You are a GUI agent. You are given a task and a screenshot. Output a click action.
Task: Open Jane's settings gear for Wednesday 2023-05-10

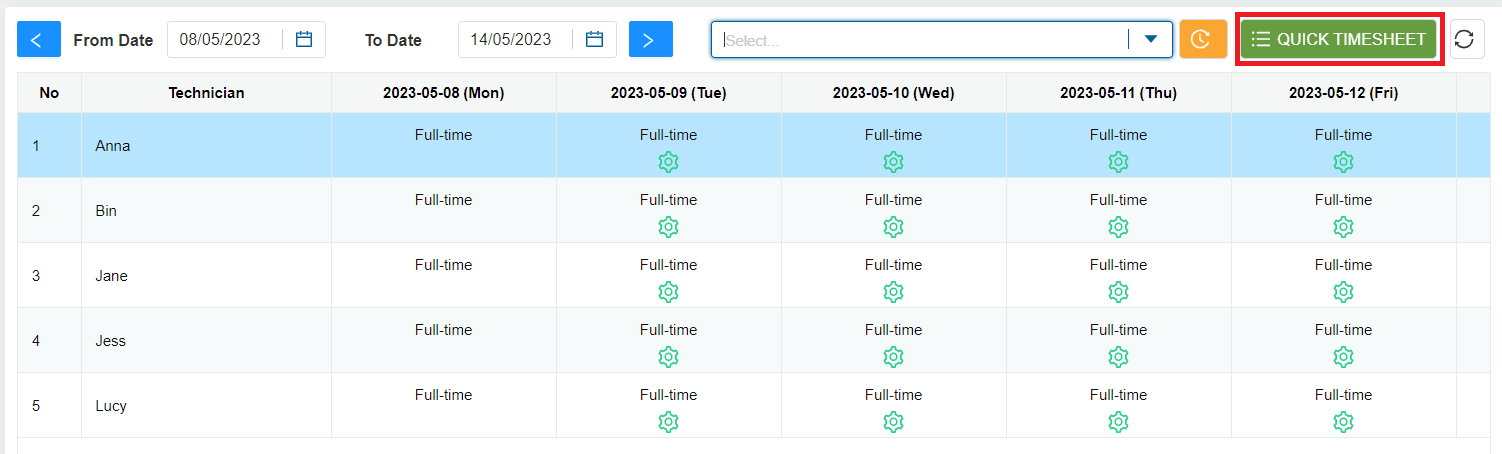click(x=894, y=292)
